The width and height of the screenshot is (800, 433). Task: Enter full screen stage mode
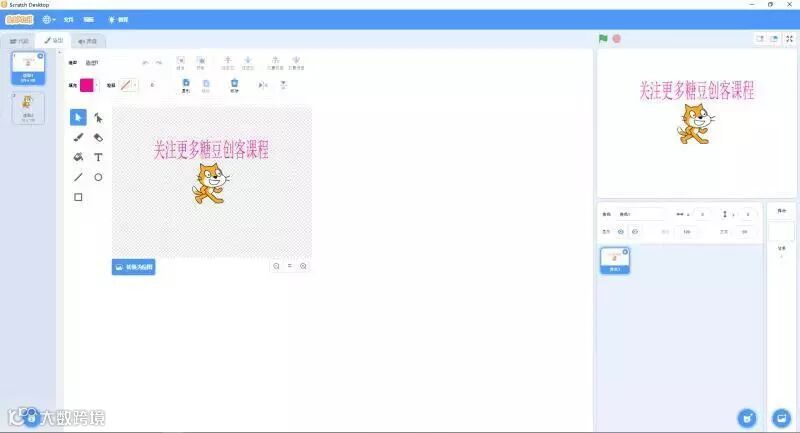tap(789, 39)
